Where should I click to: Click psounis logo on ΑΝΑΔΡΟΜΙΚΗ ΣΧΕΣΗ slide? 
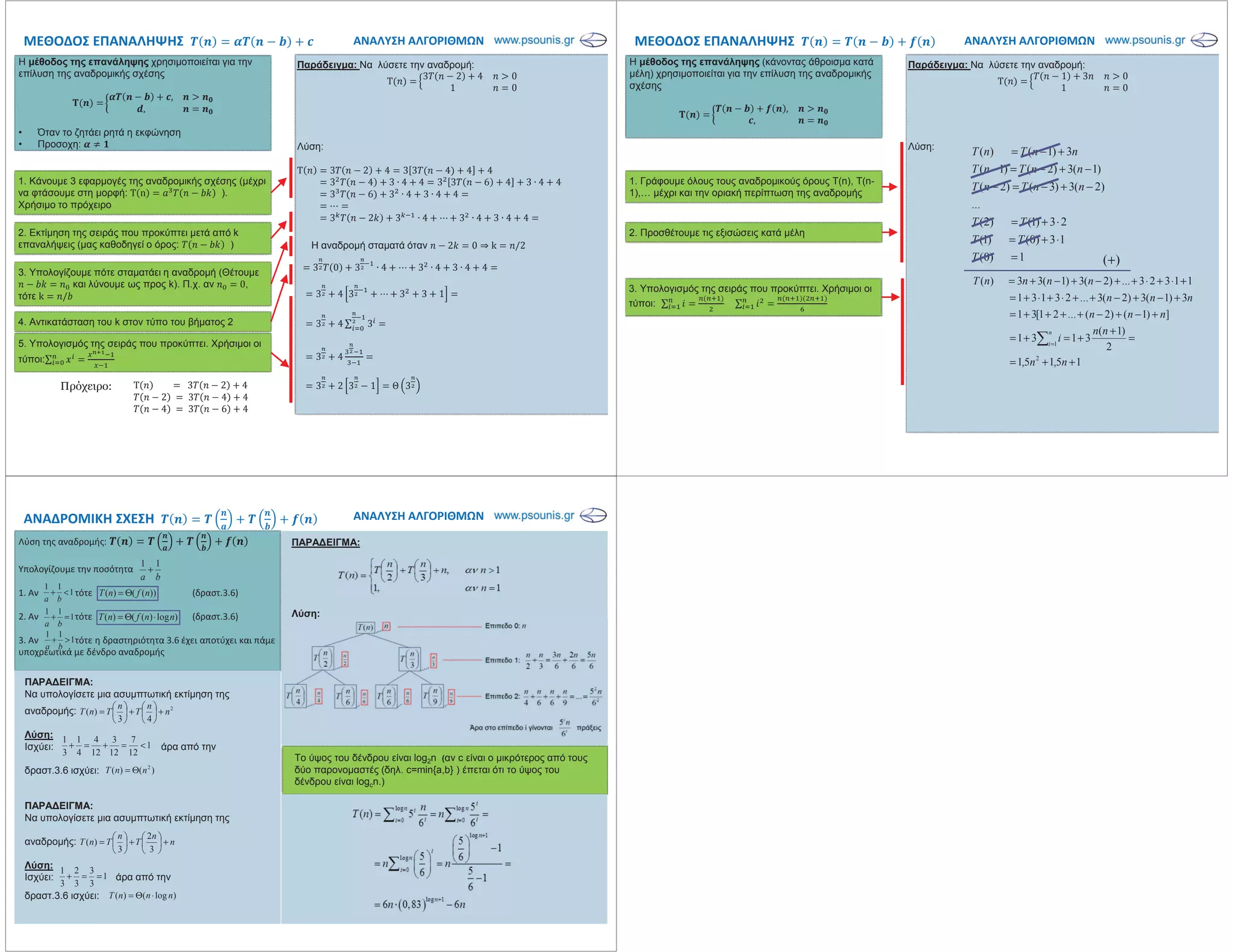tap(593, 516)
